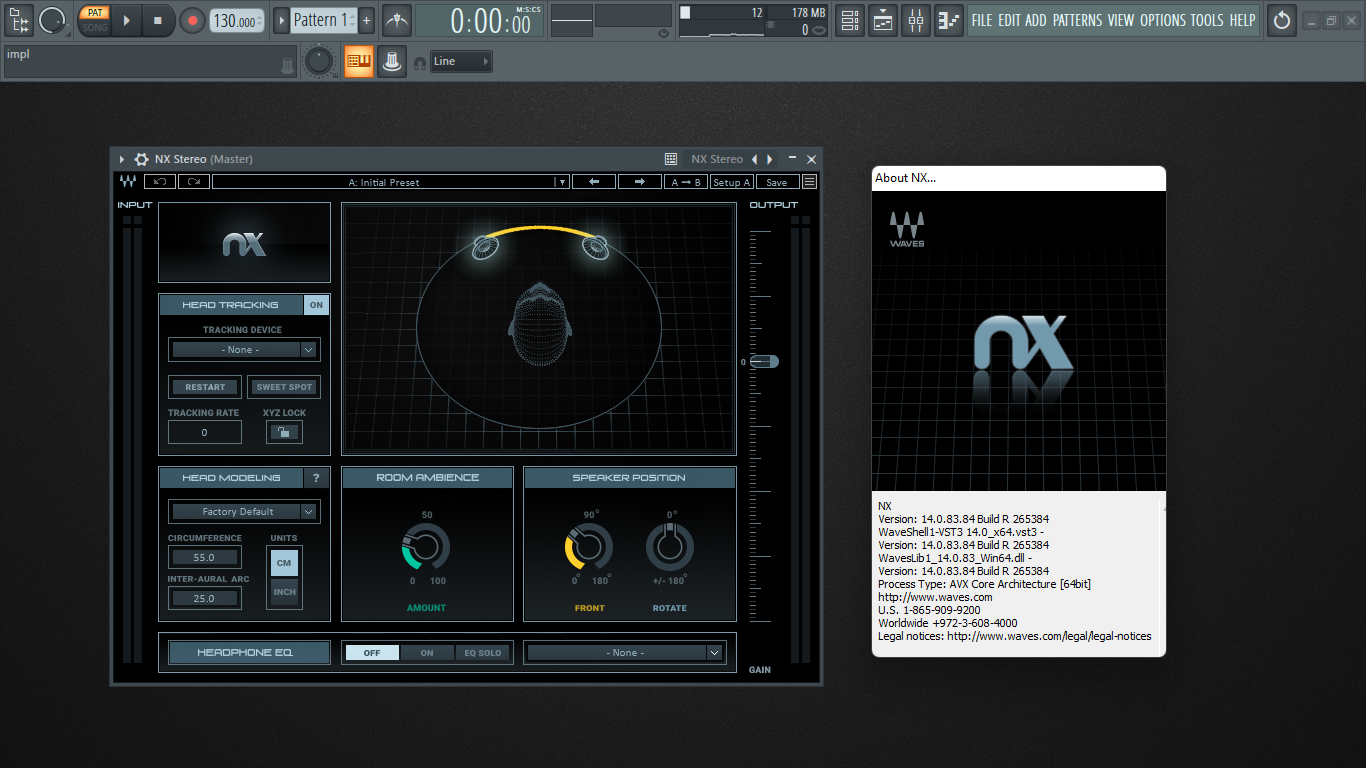1366x768 pixels.
Task: Open Head Modeling help question mark
Action: click(x=316, y=478)
